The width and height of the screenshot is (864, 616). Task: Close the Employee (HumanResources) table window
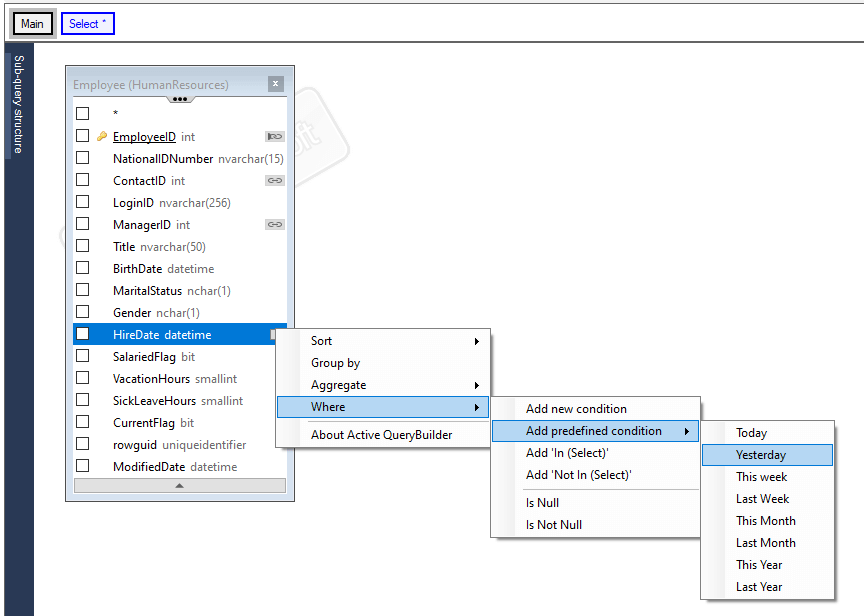pyautogui.click(x=275, y=84)
